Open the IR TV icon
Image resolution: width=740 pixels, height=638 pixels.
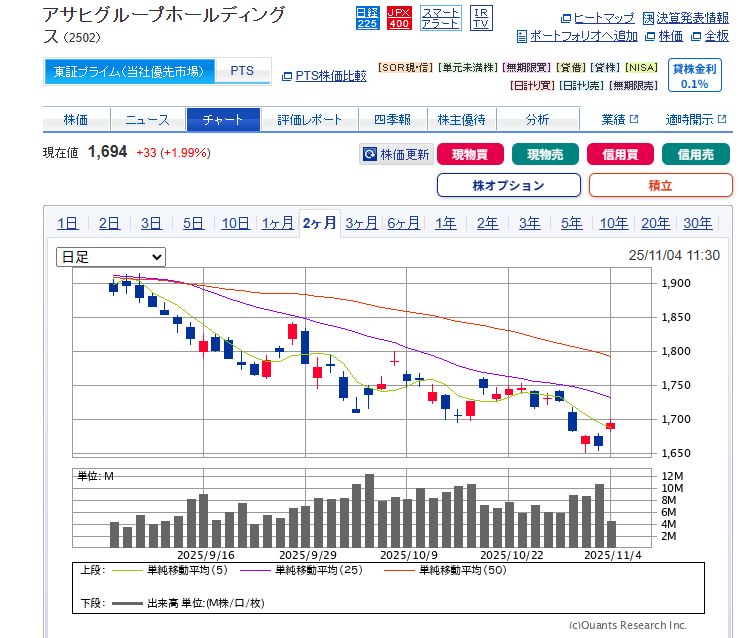point(481,17)
